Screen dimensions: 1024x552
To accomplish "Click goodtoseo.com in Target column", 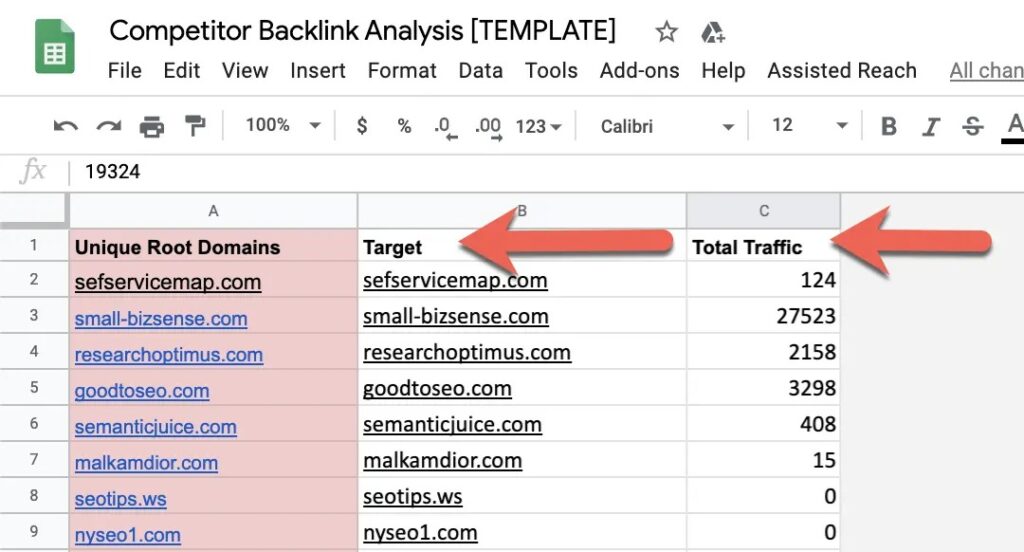I will pos(437,388).
